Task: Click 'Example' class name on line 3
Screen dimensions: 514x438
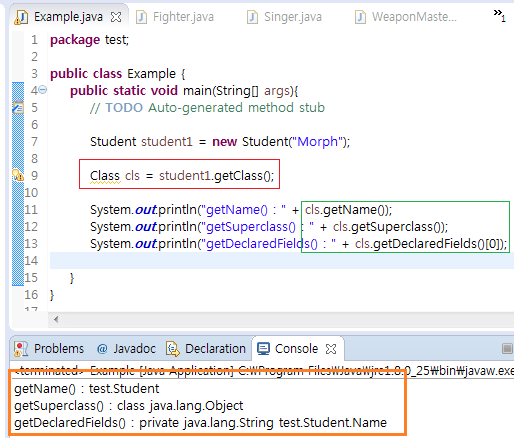Action: pos(151,73)
